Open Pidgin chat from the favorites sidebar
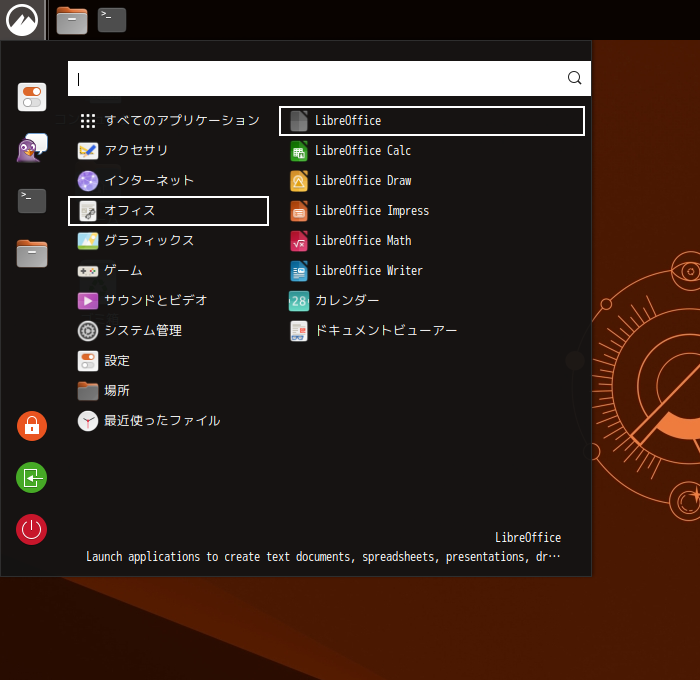This screenshot has height=680, width=700. 32,148
